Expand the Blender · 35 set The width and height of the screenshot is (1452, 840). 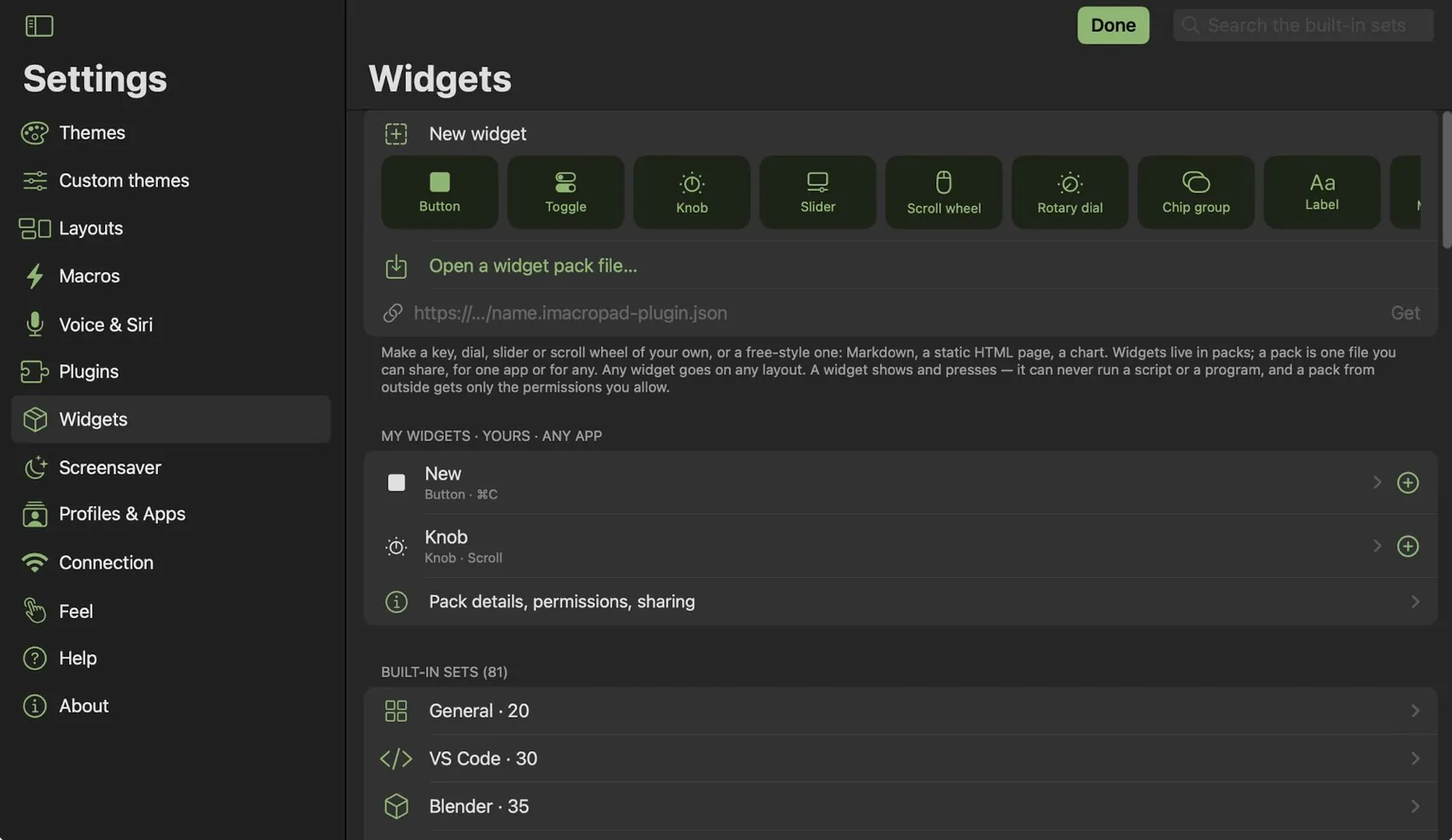(x=900, y=807)
